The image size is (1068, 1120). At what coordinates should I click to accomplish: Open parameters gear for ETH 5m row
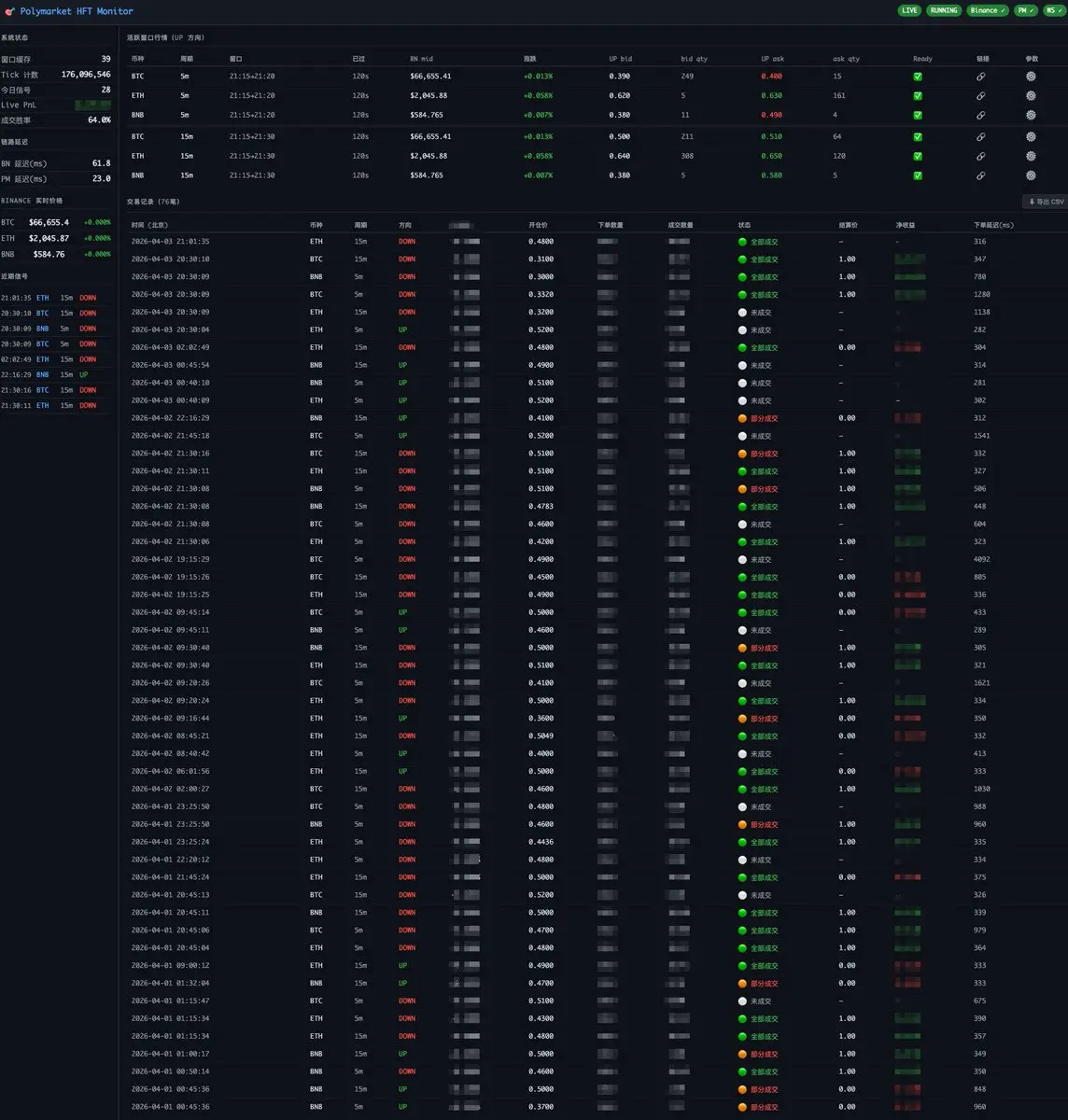point(1031,95)
